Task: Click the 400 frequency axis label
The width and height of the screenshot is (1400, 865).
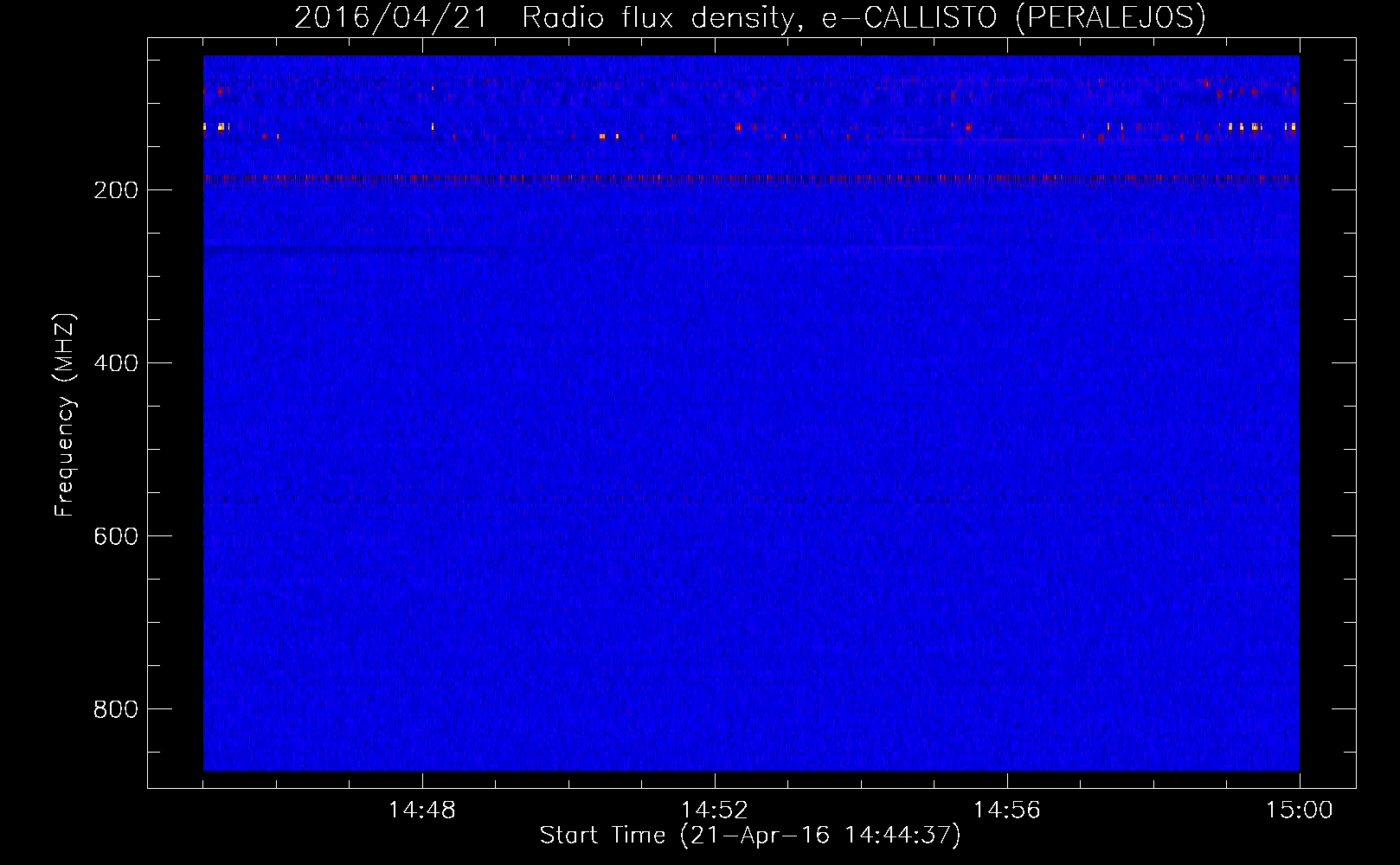Action: pos(115,363)
